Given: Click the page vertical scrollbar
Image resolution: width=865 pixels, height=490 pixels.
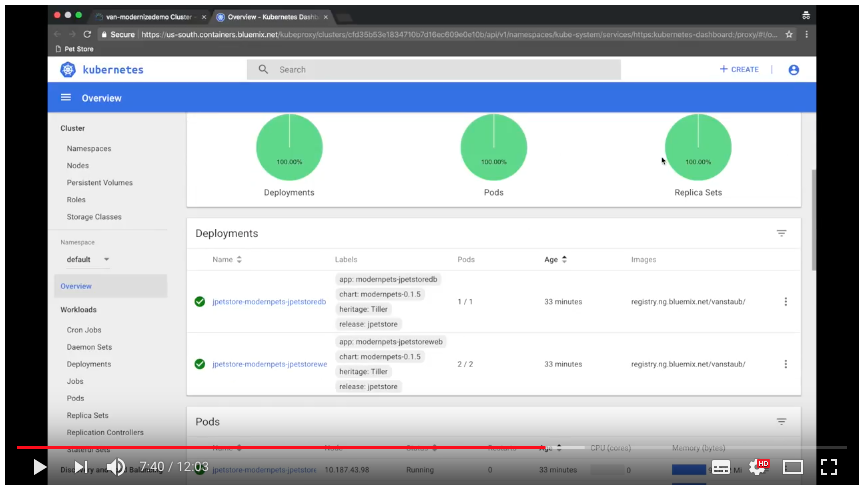Looking at the screenshot, I should click(813, 221).
